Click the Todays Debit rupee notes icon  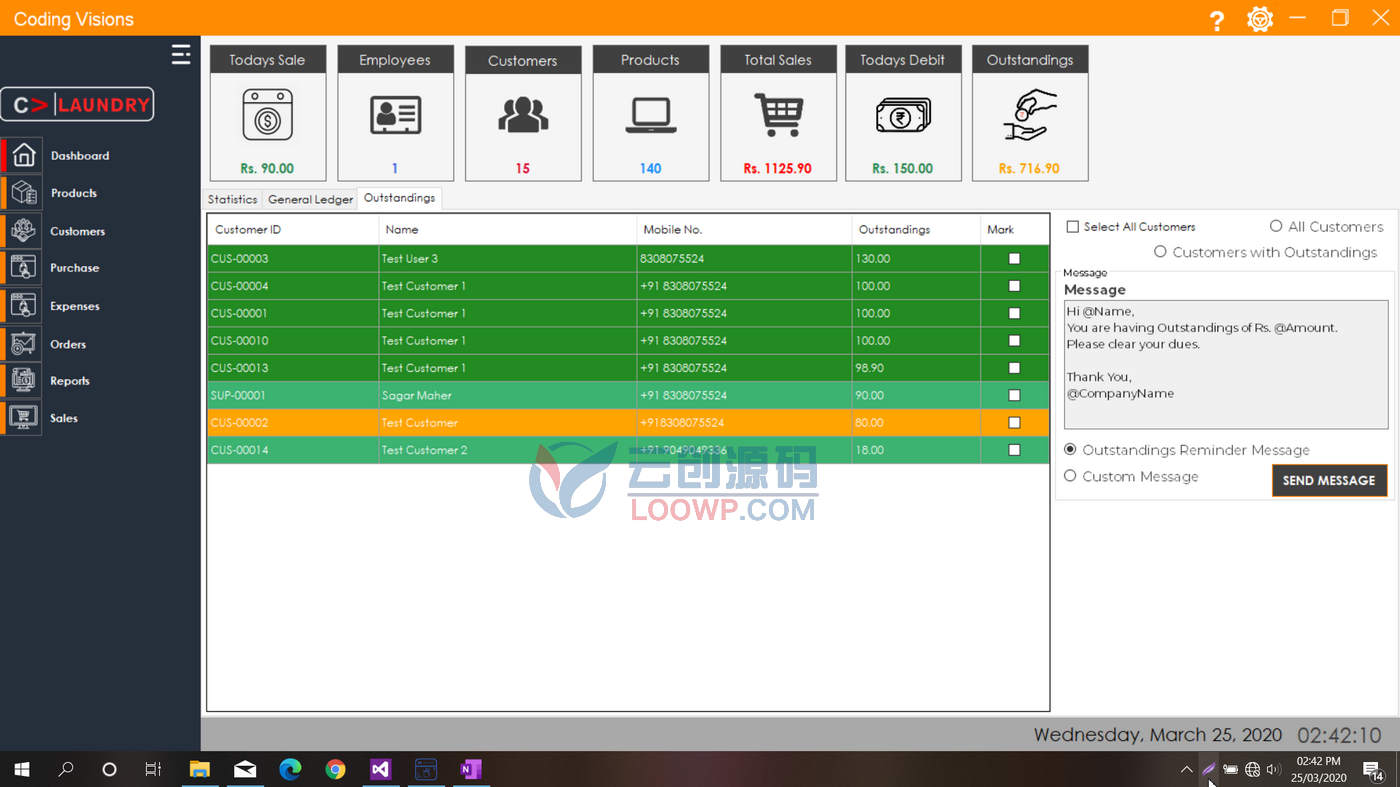903,116
